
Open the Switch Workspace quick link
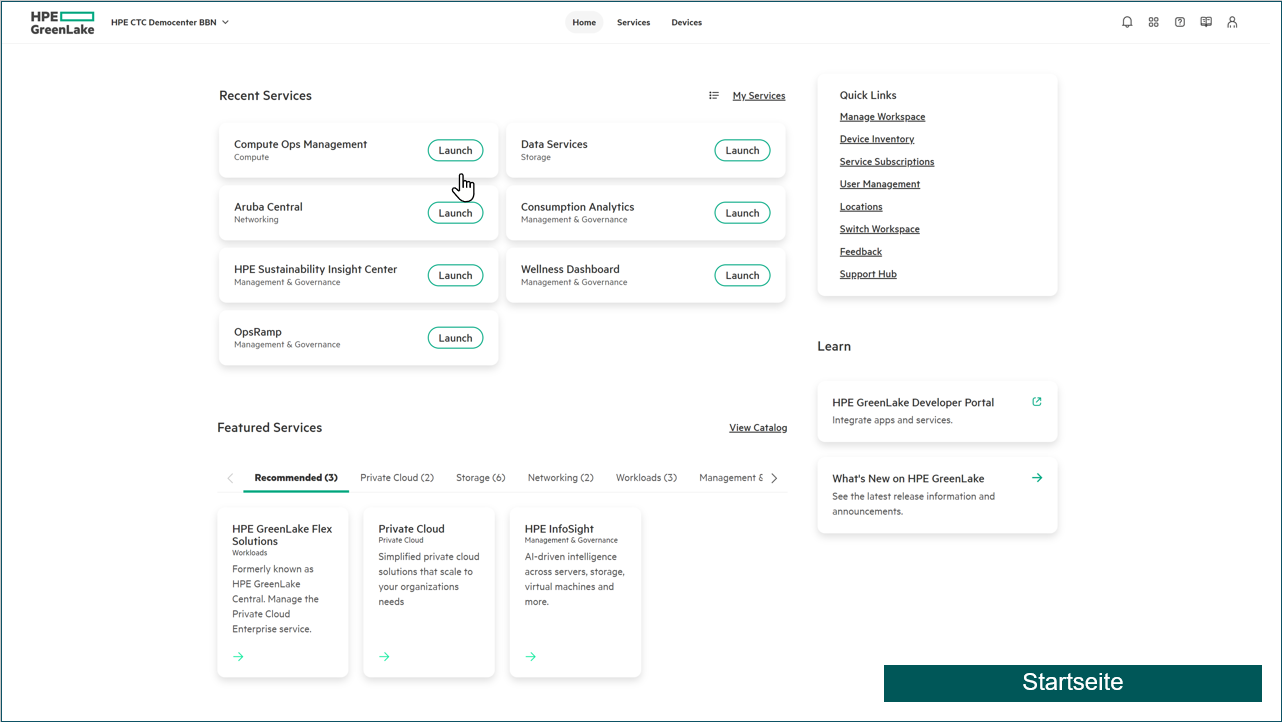point(880,229)
